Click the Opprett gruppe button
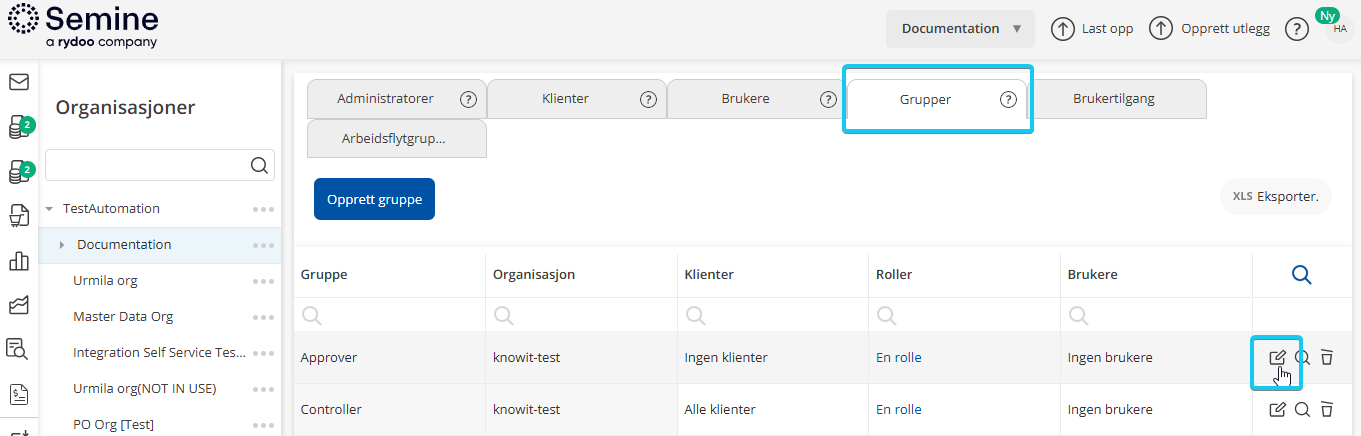Image resolution: width=1361 pixels, height=436 pixels. (x=374, y=199)
